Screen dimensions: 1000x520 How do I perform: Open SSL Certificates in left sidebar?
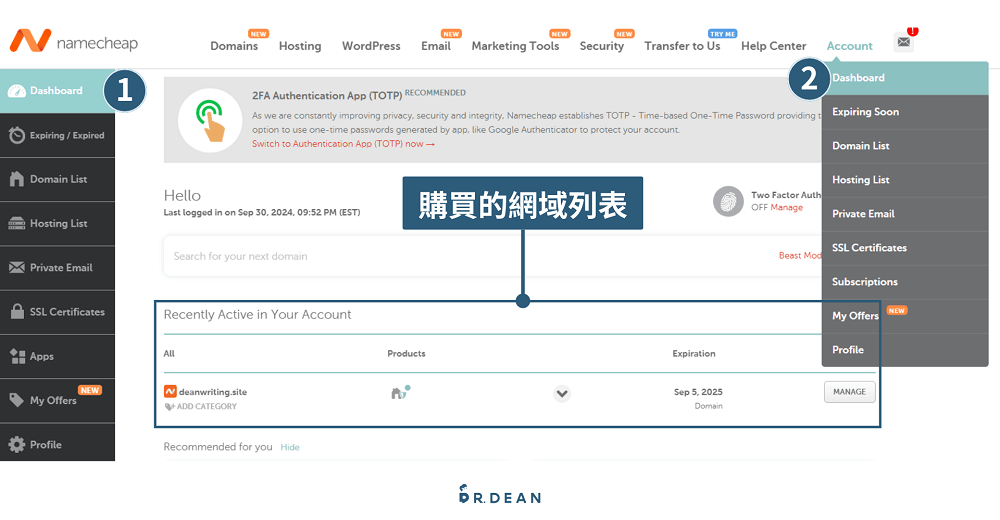click(x=57, y=312)
